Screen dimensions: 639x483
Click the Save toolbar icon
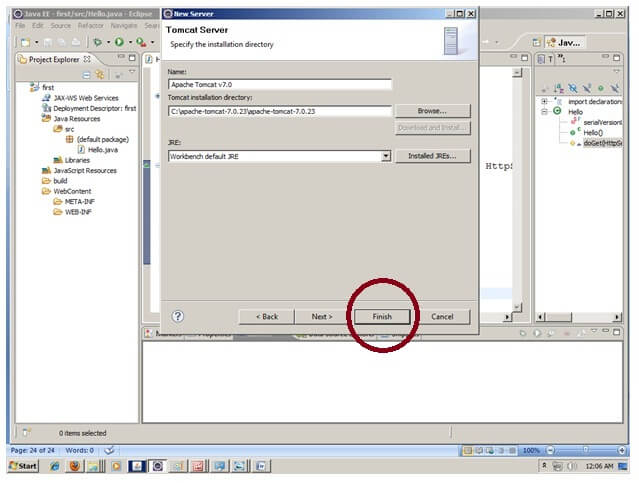coord(48,42)
